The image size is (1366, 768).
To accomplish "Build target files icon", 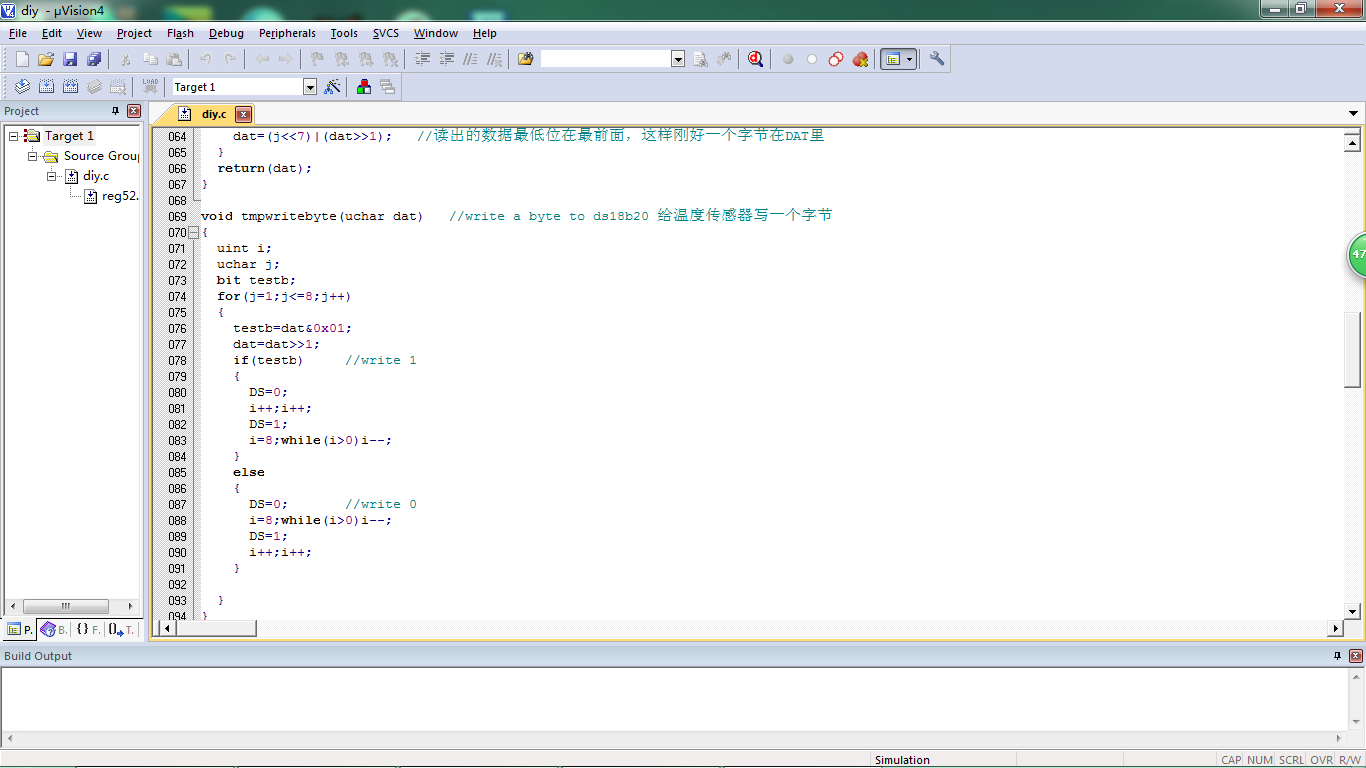I will tap(46, 87).
